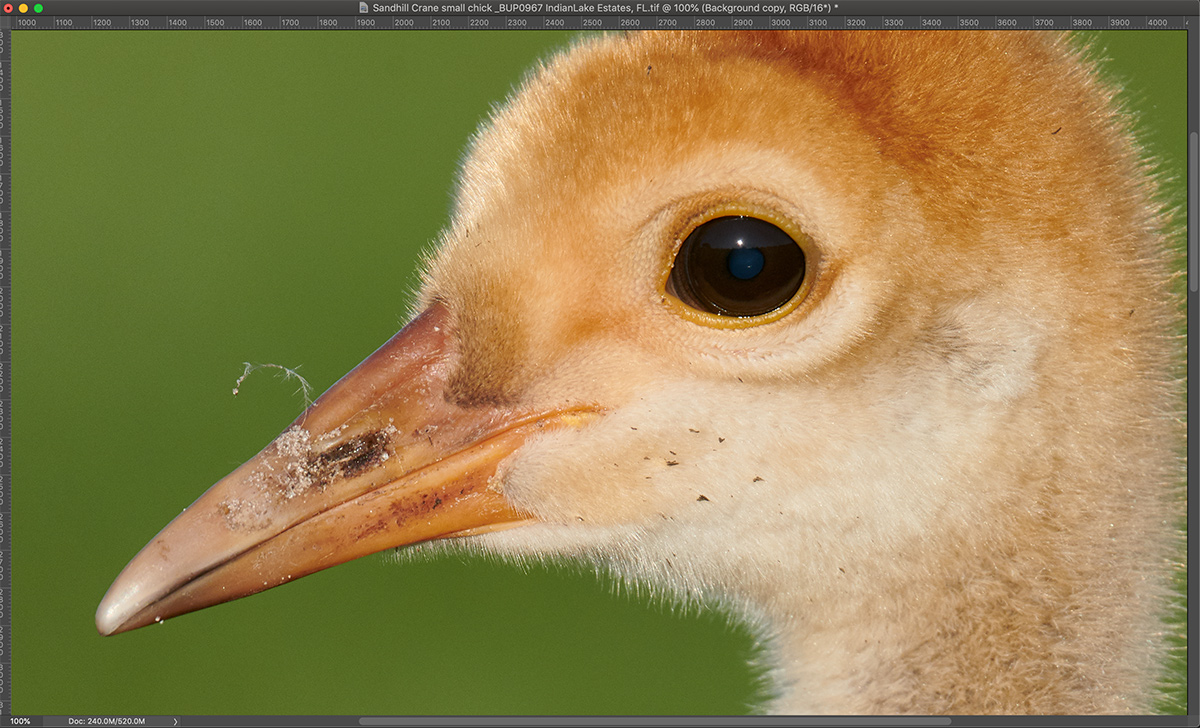
Task: Click the Doc: 240.0M/520.0M status readout
Action: click(107, 721)
